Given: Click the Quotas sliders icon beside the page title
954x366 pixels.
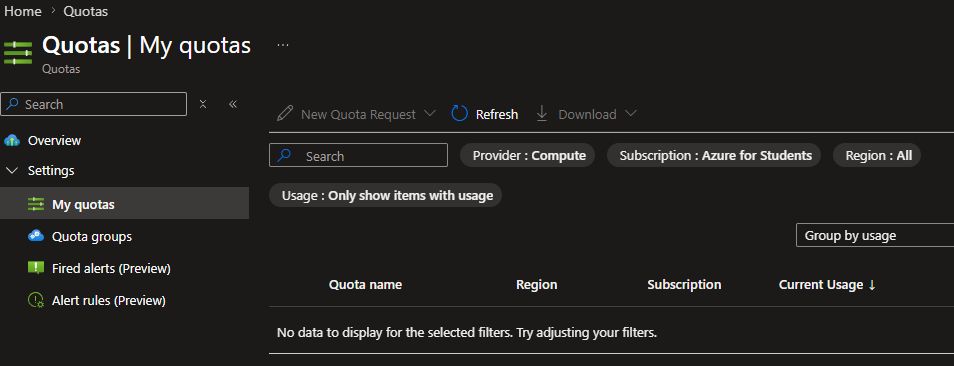Looking at the screenshot, I should click(18, 53).
